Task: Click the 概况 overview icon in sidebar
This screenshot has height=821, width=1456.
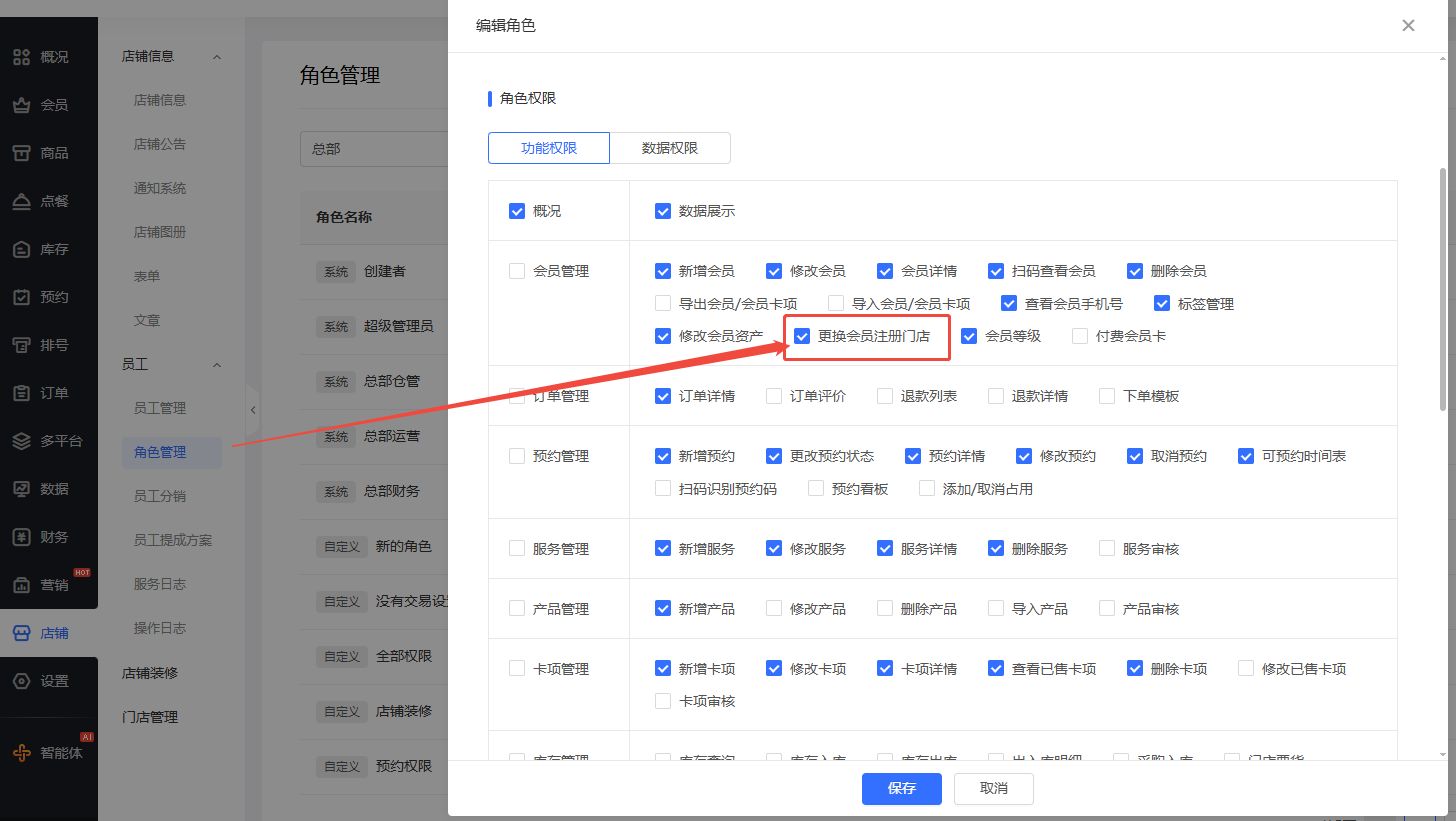Action: click(22, 57)
